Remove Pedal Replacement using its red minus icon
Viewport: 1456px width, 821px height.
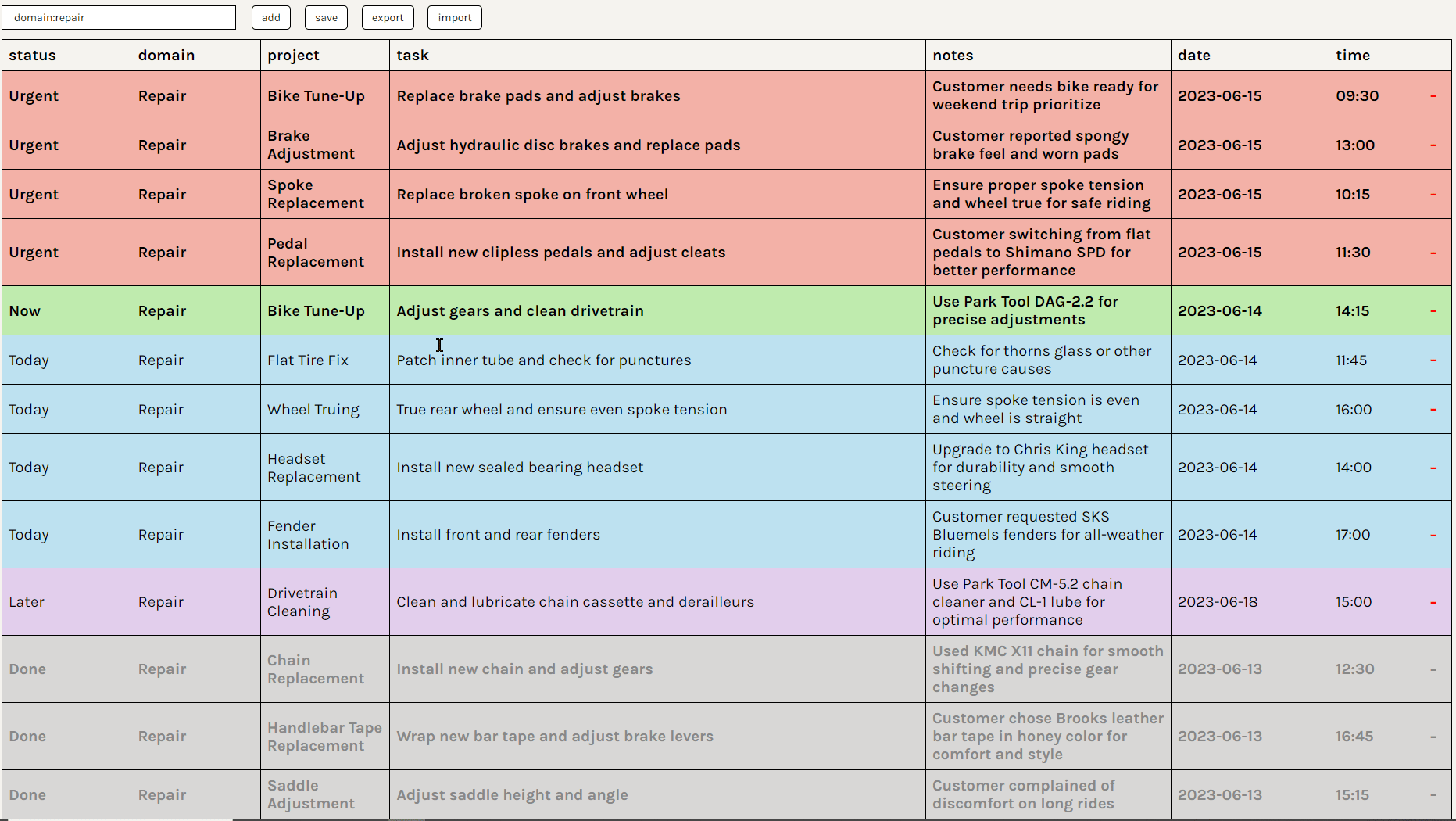click(1433, 252)
